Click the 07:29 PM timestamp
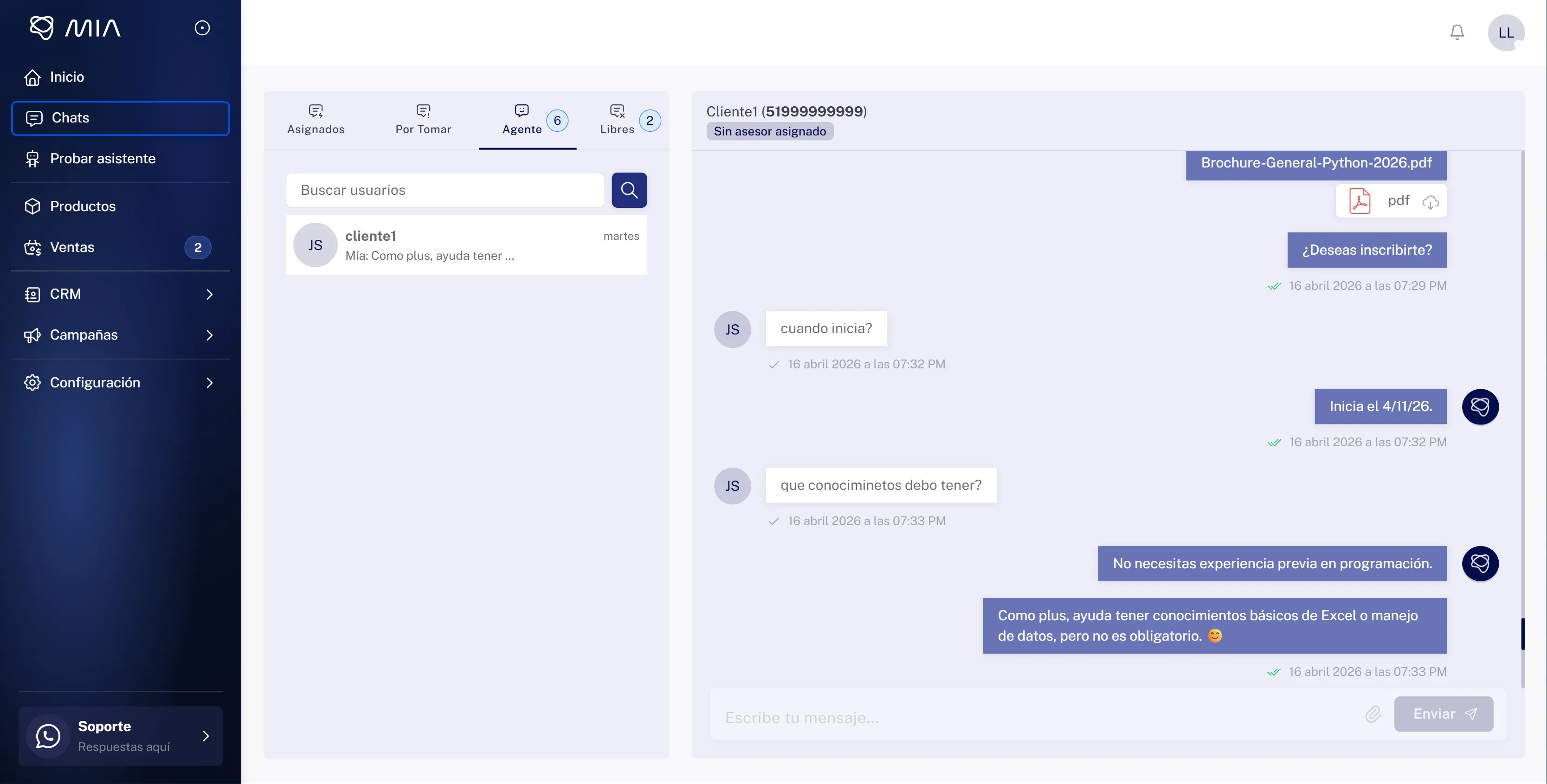Image resolution: width=1547 pixels, height=784 pixels. coord(1367,286)
